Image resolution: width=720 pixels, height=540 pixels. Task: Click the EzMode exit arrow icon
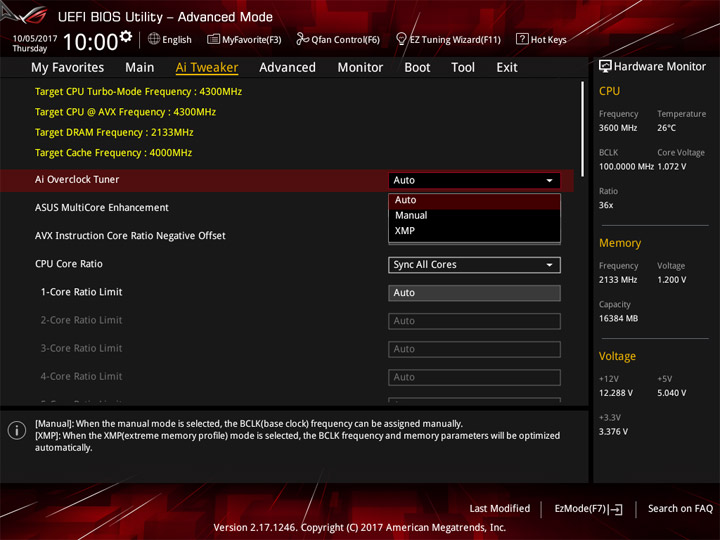(x=615, y=509)
